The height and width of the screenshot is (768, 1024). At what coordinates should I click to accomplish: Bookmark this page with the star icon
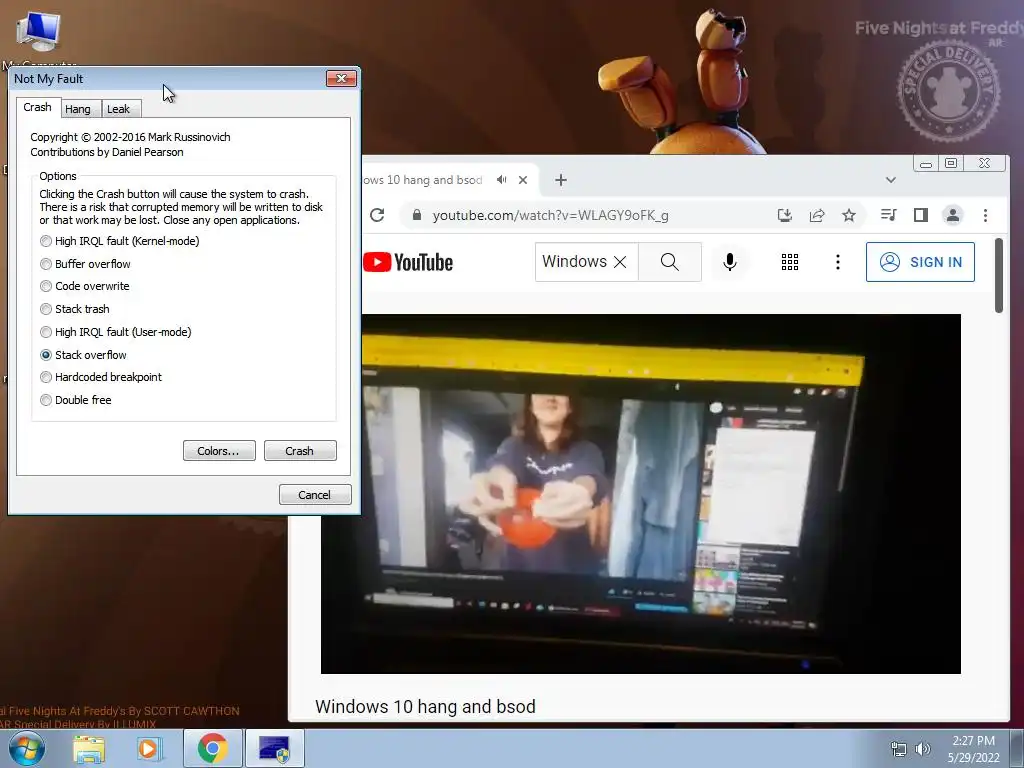pos(848,215)
